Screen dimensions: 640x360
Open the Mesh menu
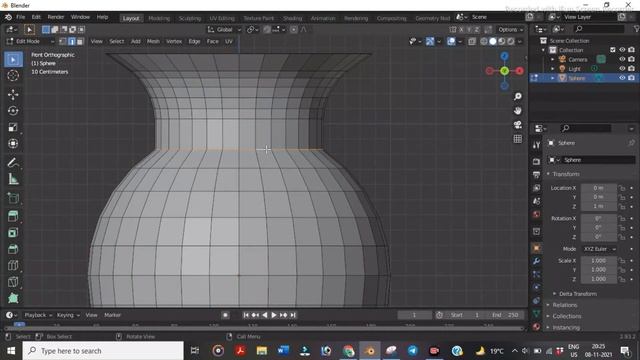pyautogui.click(x=153, y=41)
